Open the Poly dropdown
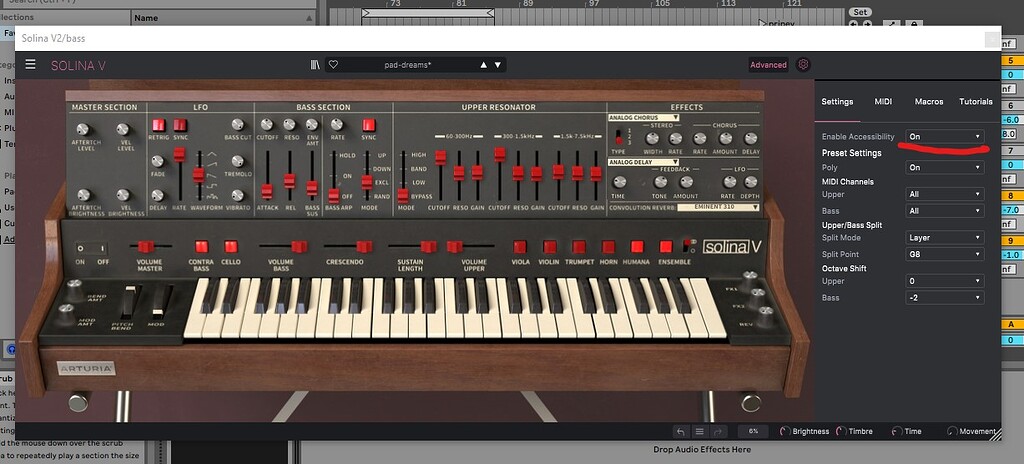The image size is (1024, 464). click(945, 167)
